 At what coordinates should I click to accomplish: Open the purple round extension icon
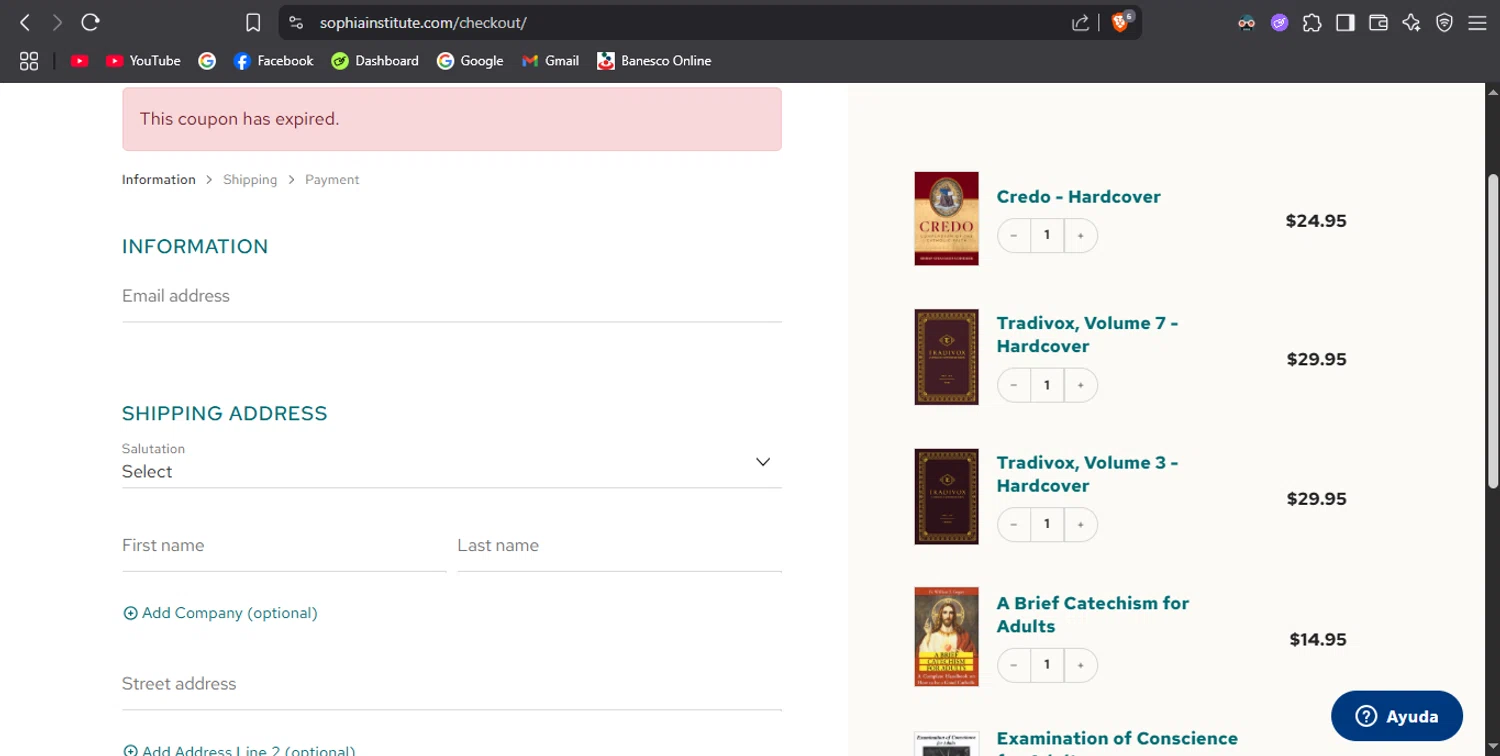click(x=1279, y=23)
